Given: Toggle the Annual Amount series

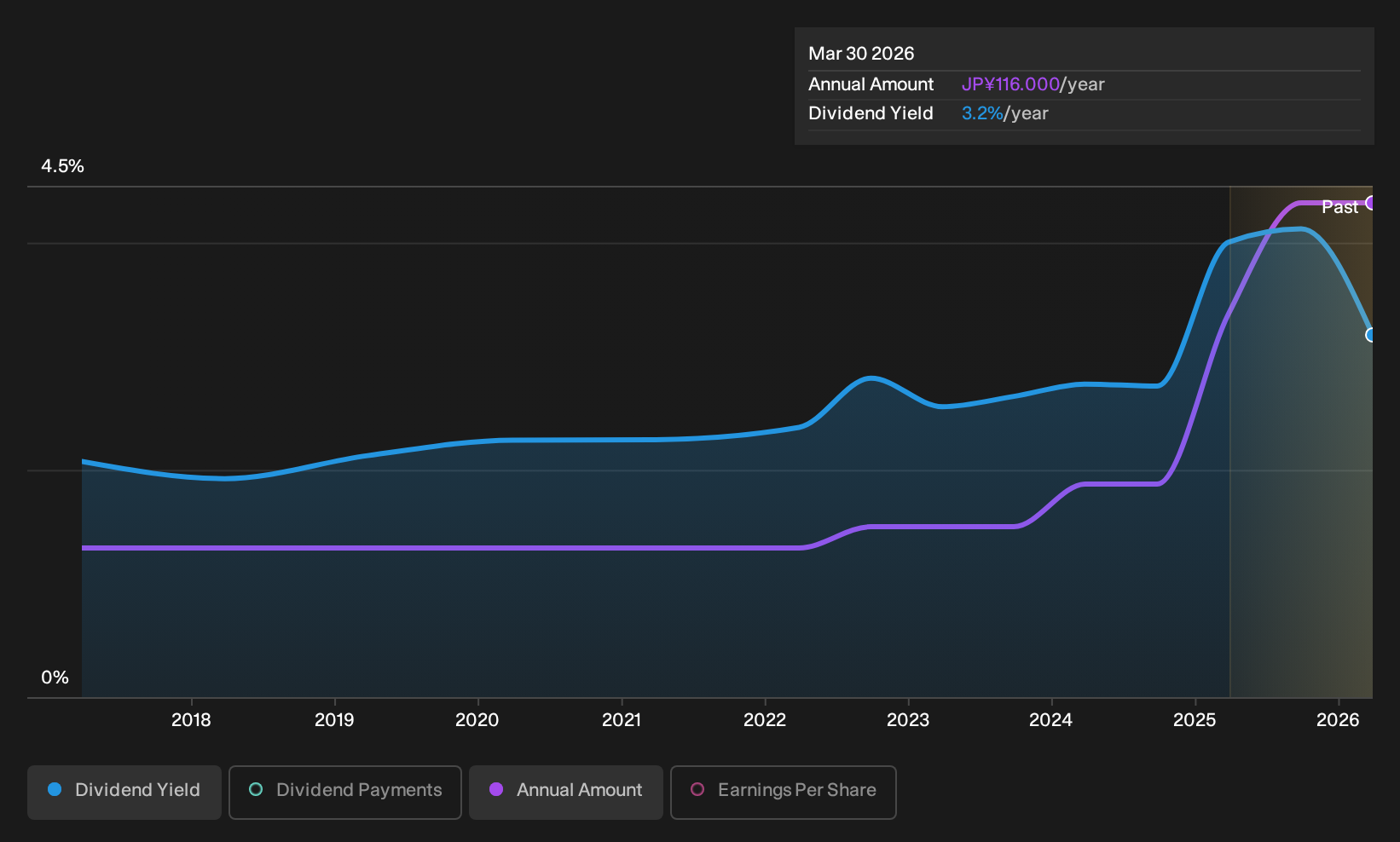Looking at the screenshot, I should point(566,793).
